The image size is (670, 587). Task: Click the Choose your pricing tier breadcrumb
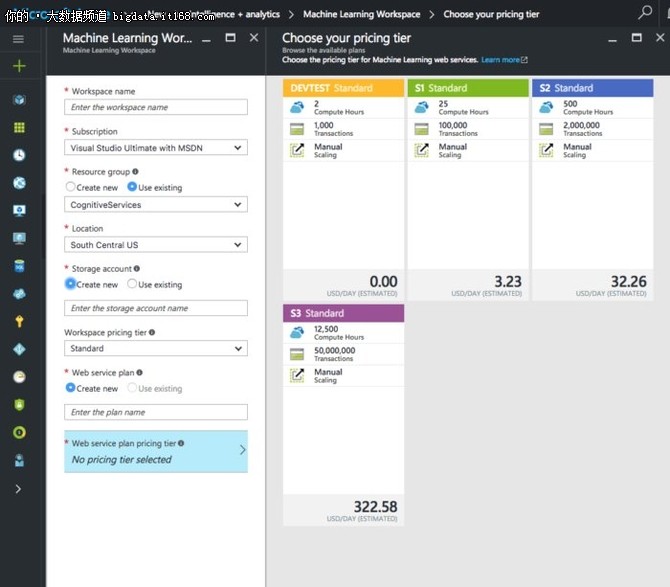coord(491,14)
